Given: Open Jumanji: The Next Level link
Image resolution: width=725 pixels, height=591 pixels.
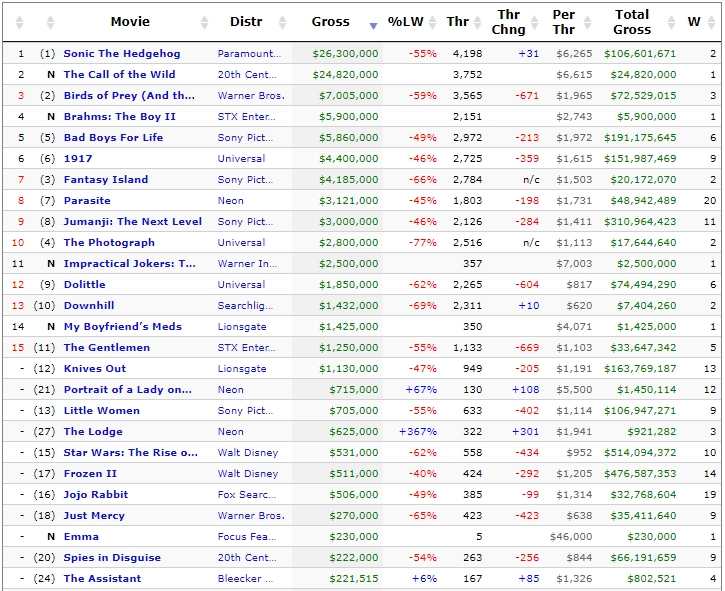Looking at the screenshot, I should point(132,222).
